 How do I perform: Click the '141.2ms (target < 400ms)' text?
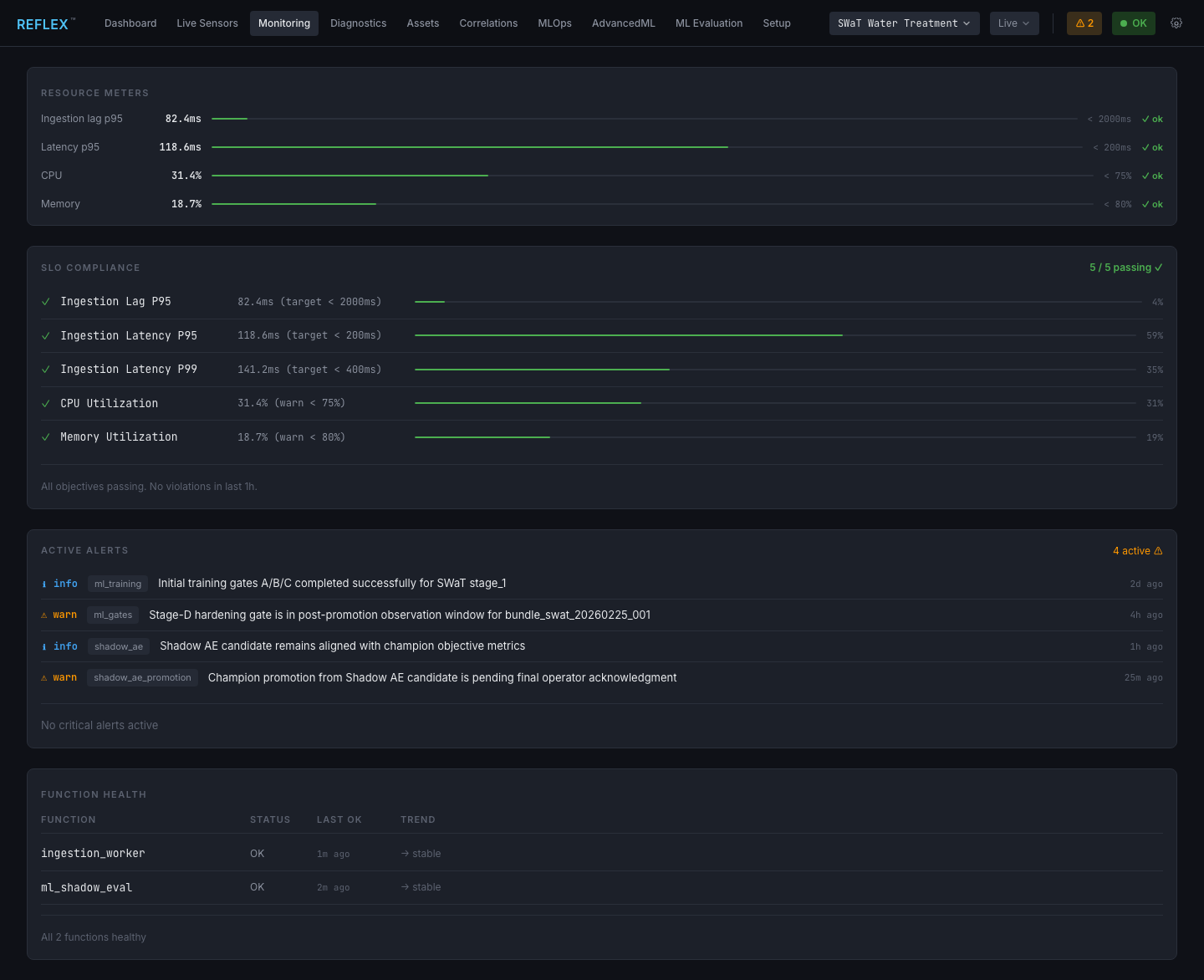click(x=309, y=370)
